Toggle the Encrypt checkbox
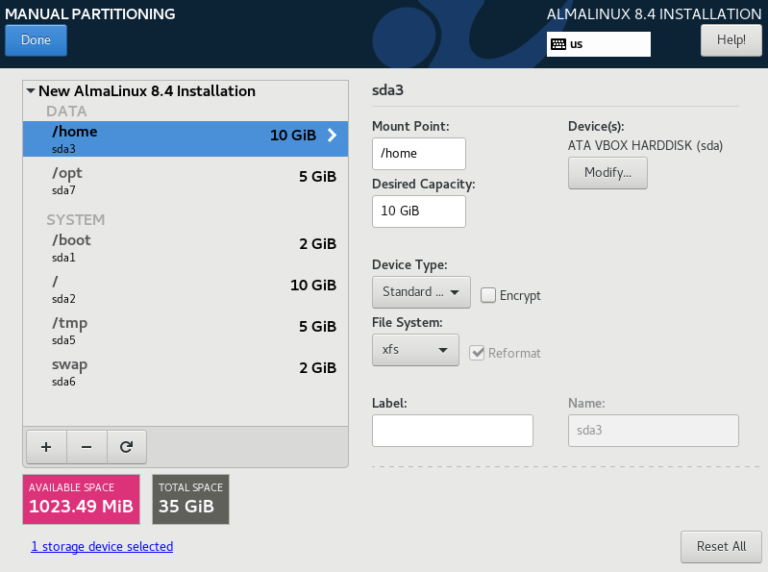 488,295
